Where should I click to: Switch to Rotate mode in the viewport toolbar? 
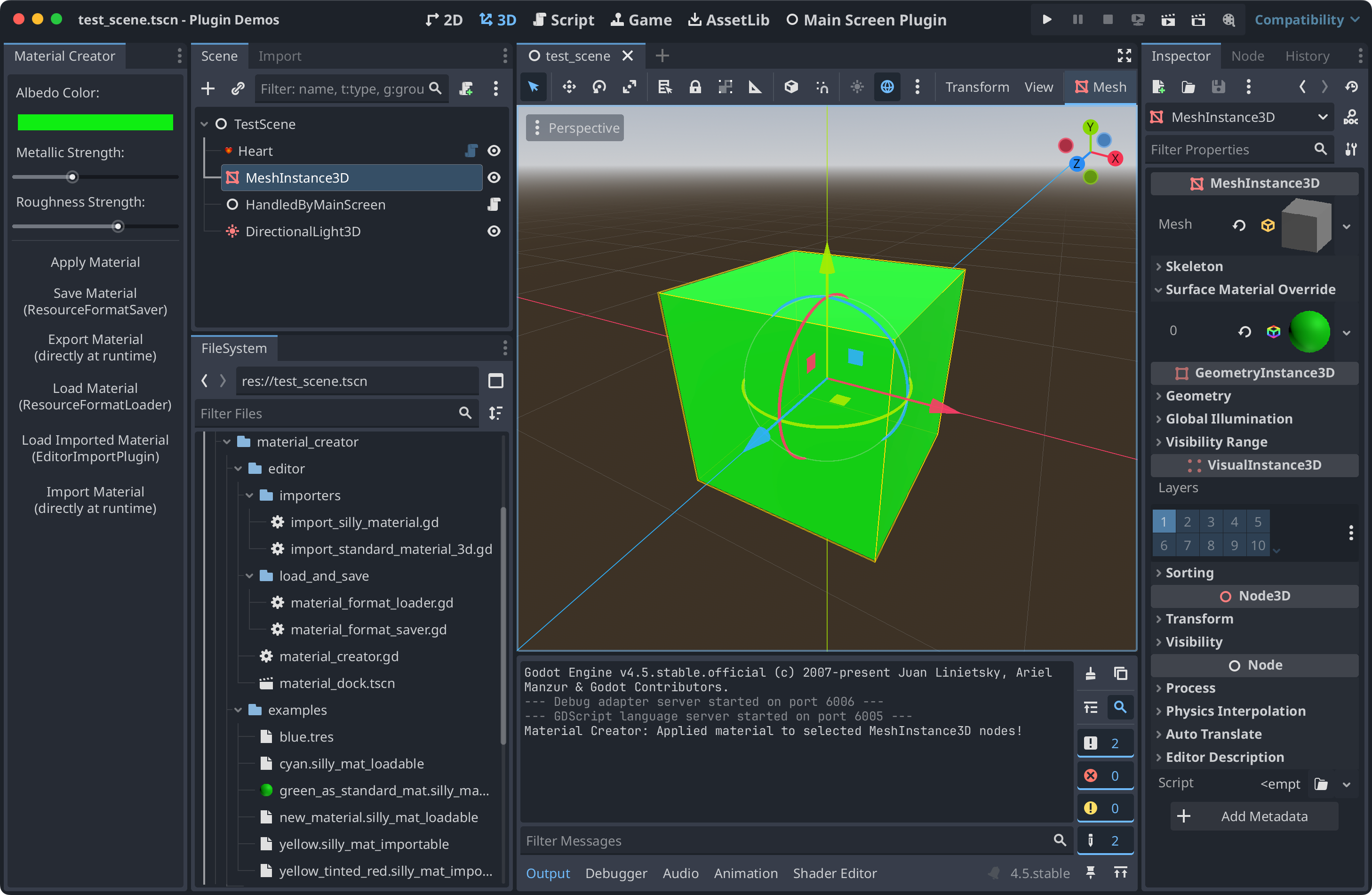point(599,87)
